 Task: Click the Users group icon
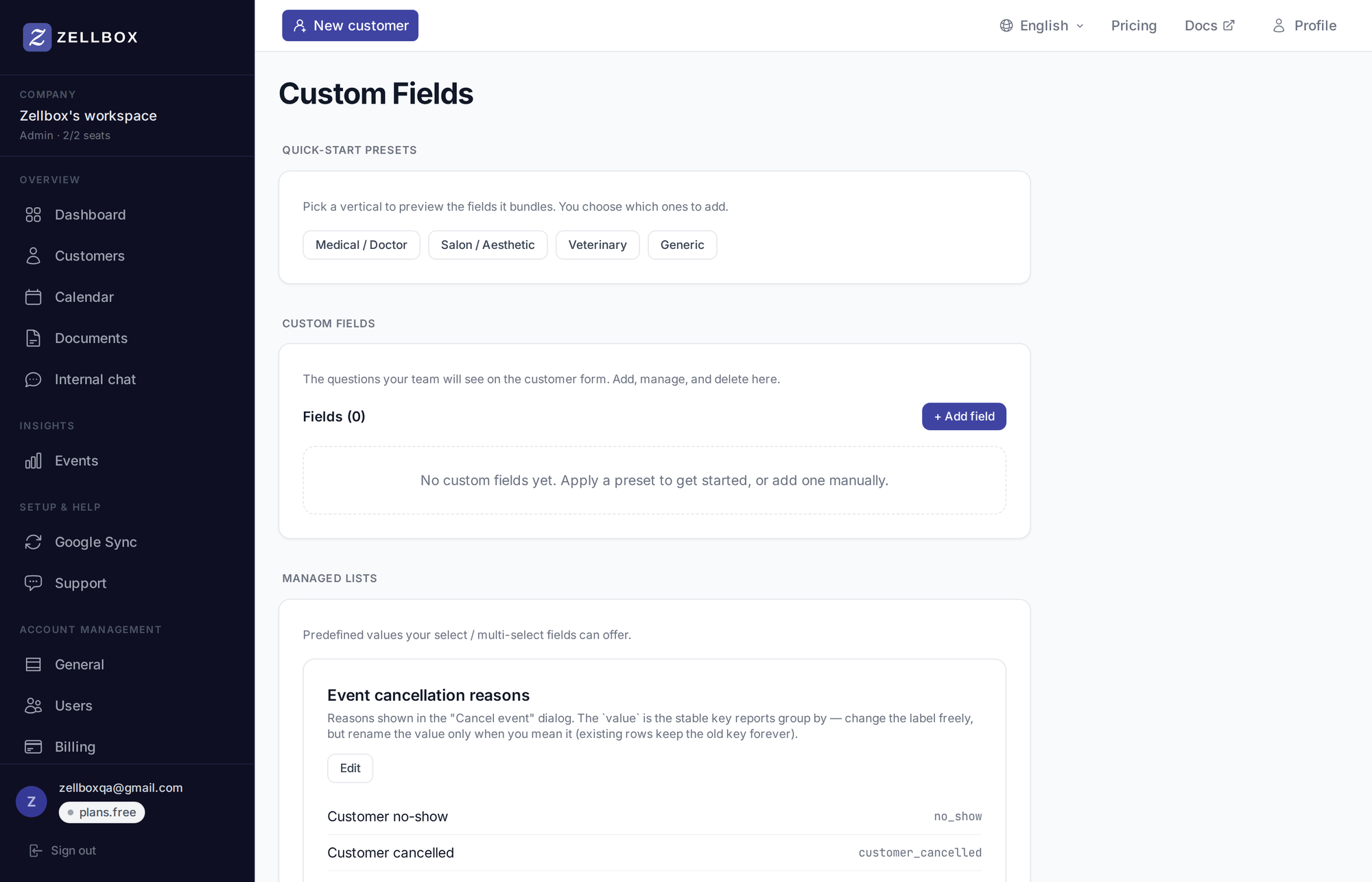click(33, 706)
